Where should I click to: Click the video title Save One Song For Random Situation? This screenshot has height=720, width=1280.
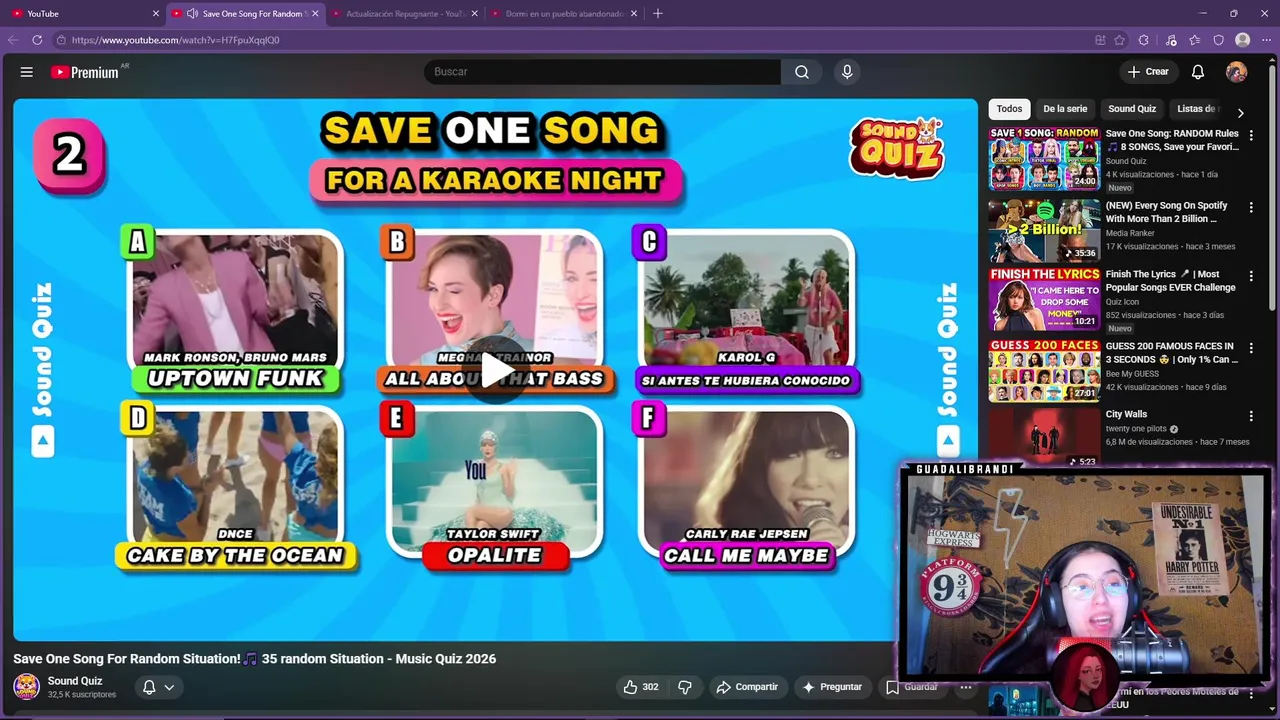[254, 659]
